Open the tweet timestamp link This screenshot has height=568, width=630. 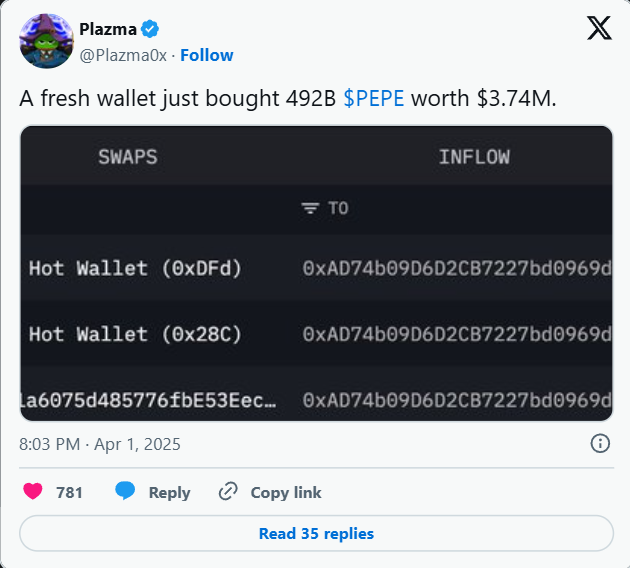click(x=100, y=443)
